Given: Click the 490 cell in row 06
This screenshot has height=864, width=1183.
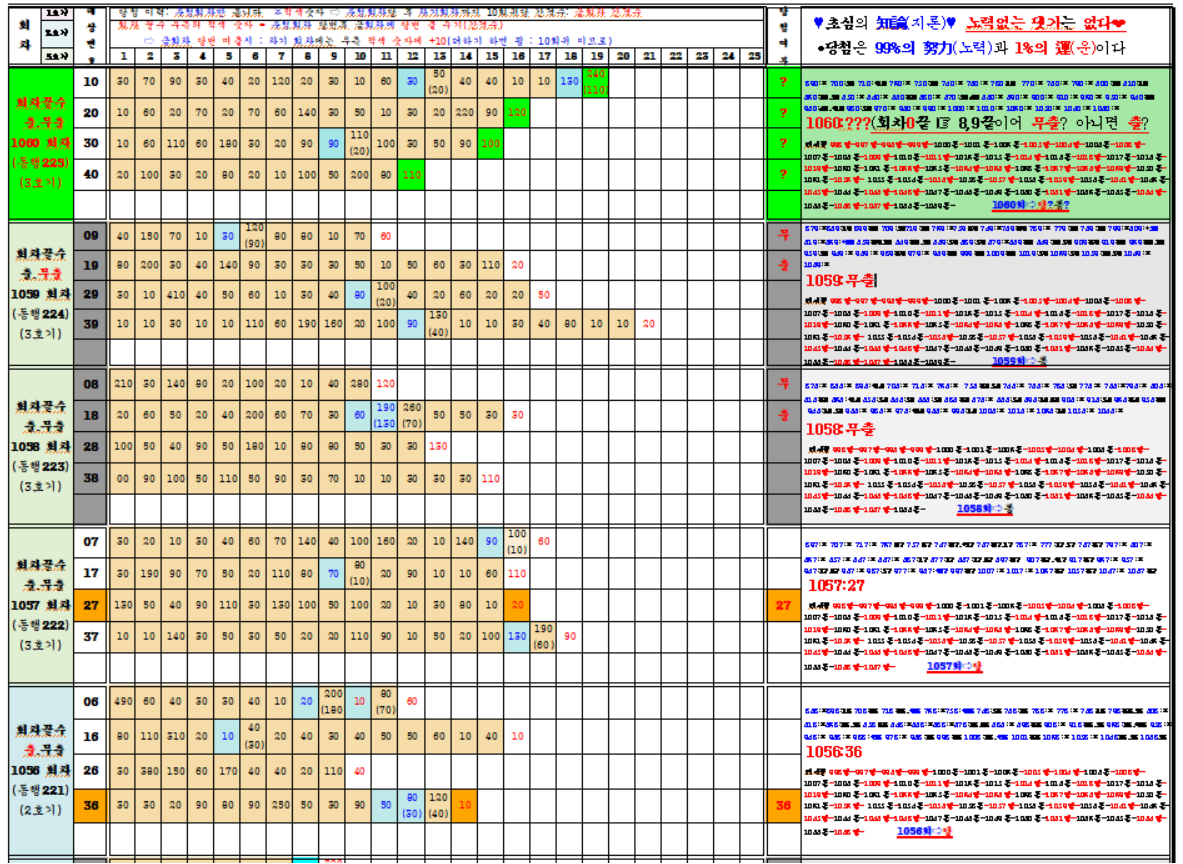Looking at the screenshot, I should (123, 702).
